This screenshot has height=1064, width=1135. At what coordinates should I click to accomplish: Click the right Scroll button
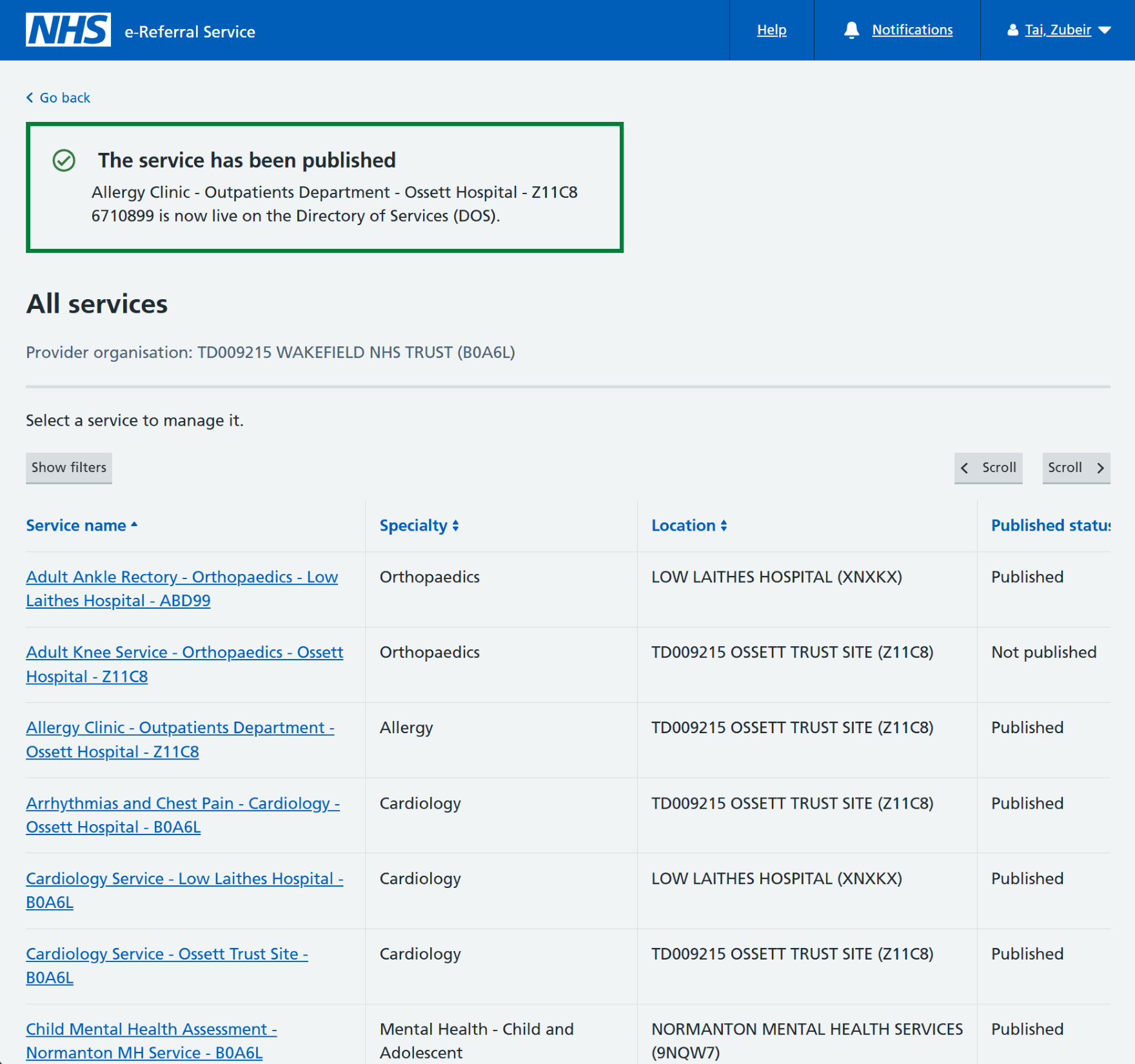1076,468
